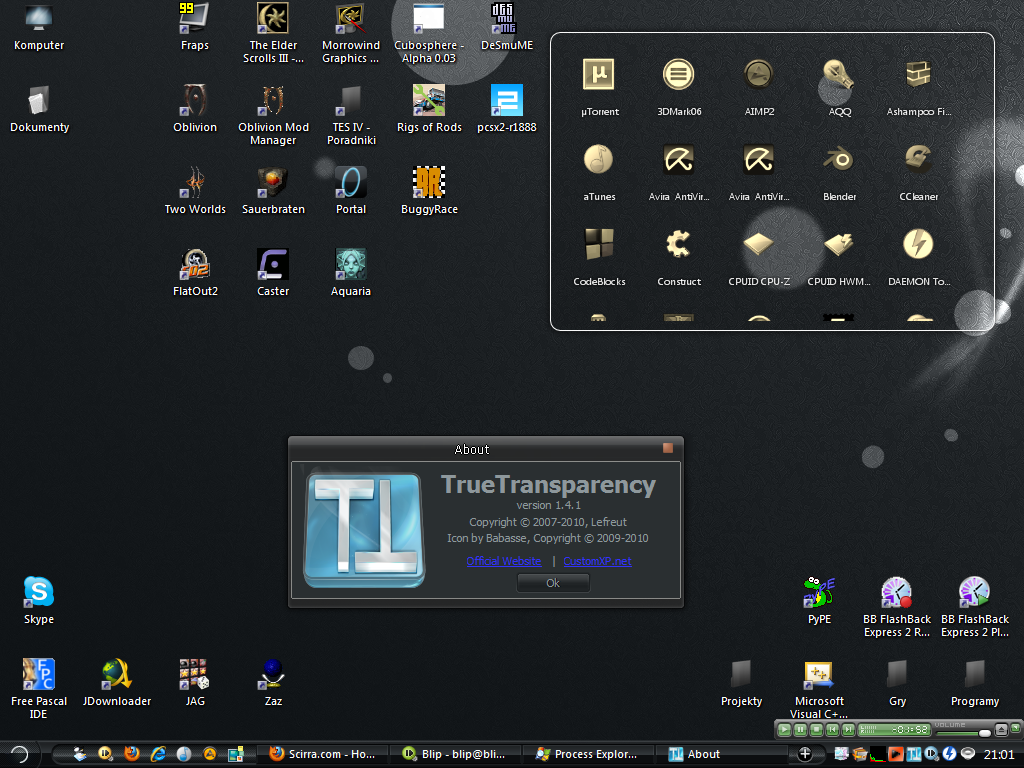Image resolution: width=1024 pixels, height=768 pixels.
Task: Select the Komputer desktop icon
Action: tap(39, 27)
